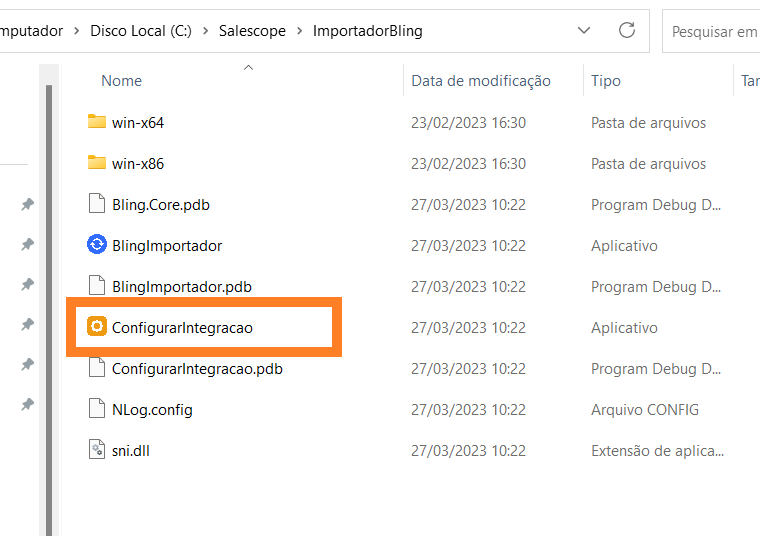Navigate to Disco Local (C:) in breadcrumb
The image size is (760, 536).
coord(141,31)
